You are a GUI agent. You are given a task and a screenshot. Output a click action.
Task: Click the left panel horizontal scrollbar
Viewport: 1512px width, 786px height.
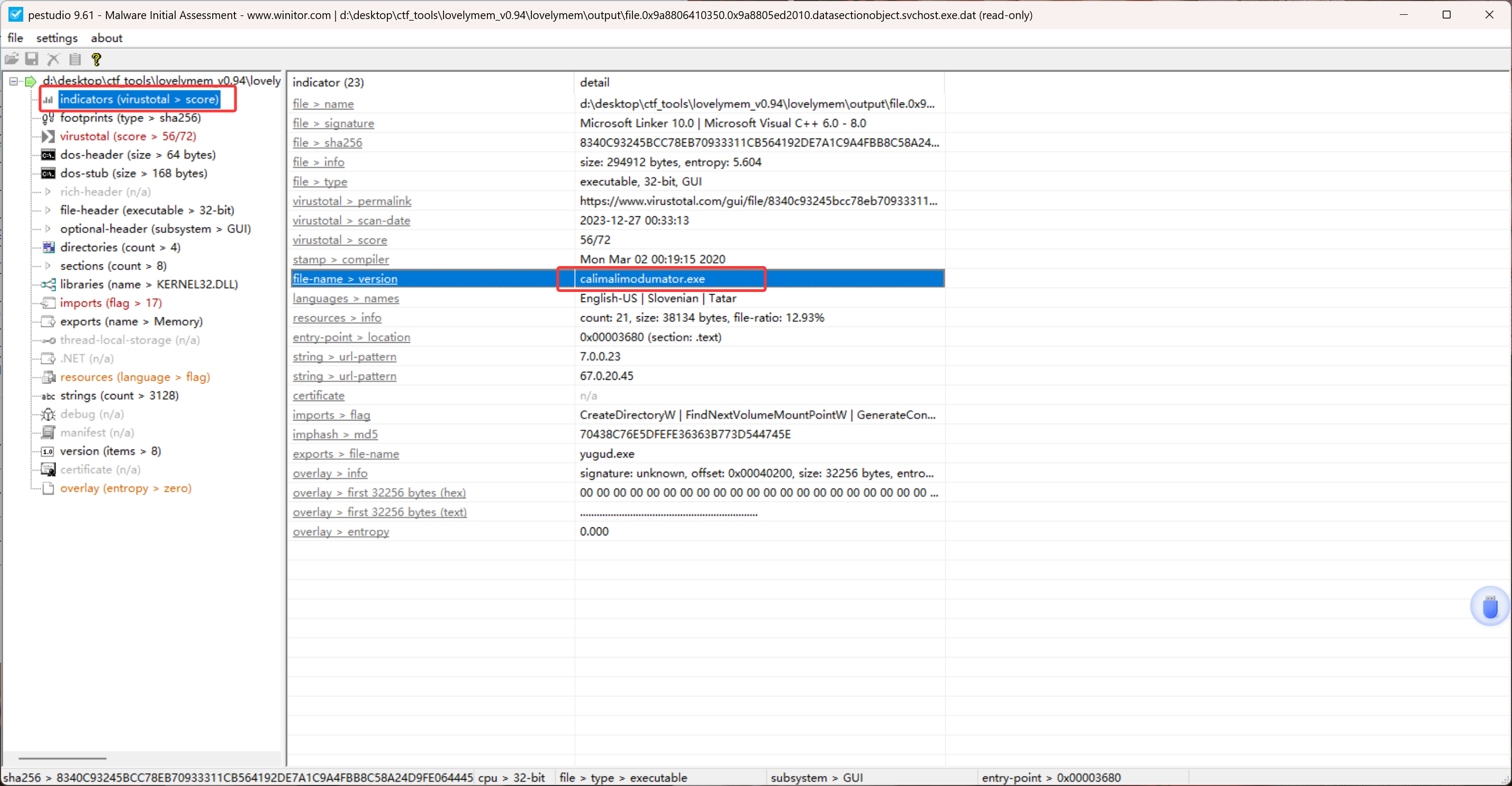pos(62,758)
